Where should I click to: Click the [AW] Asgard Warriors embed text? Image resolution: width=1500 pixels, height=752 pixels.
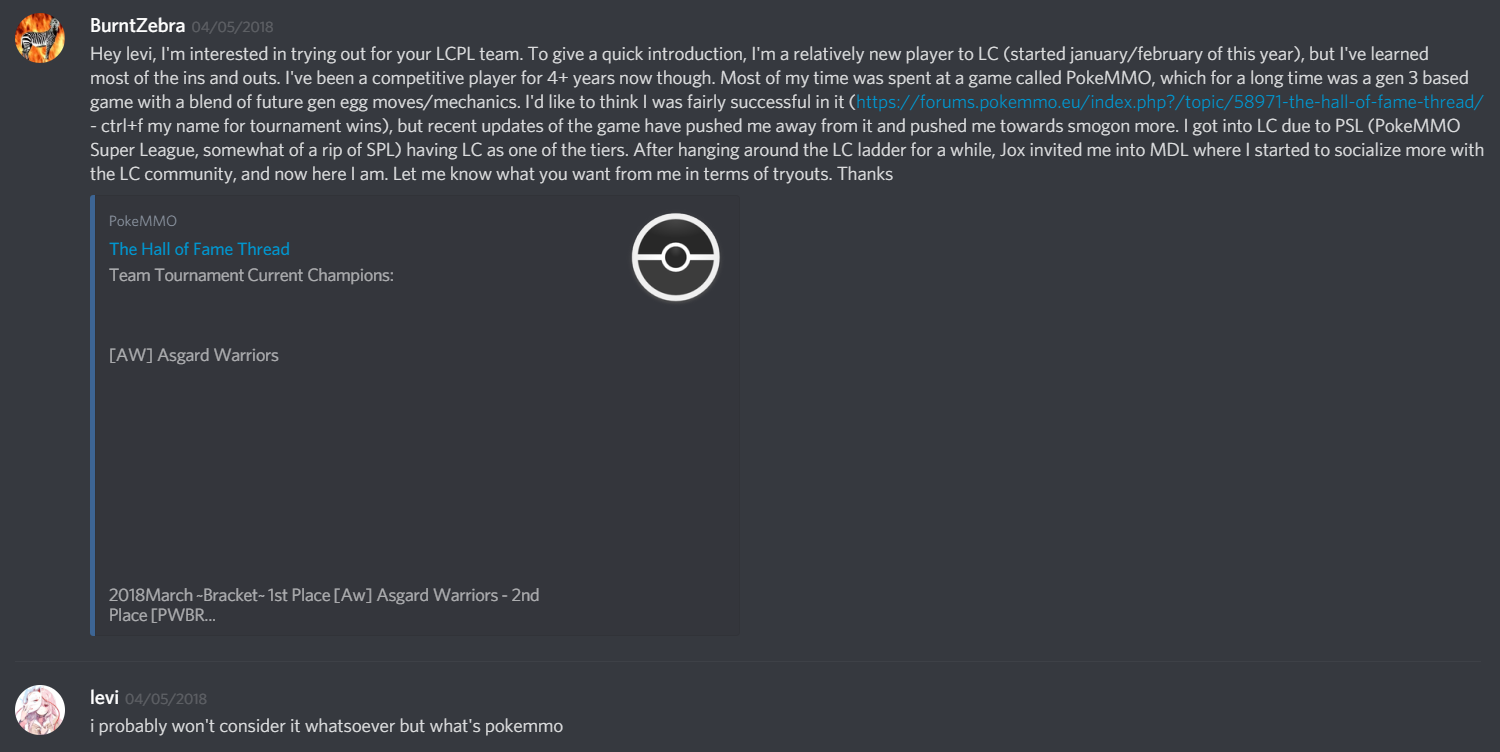[194, 355]
